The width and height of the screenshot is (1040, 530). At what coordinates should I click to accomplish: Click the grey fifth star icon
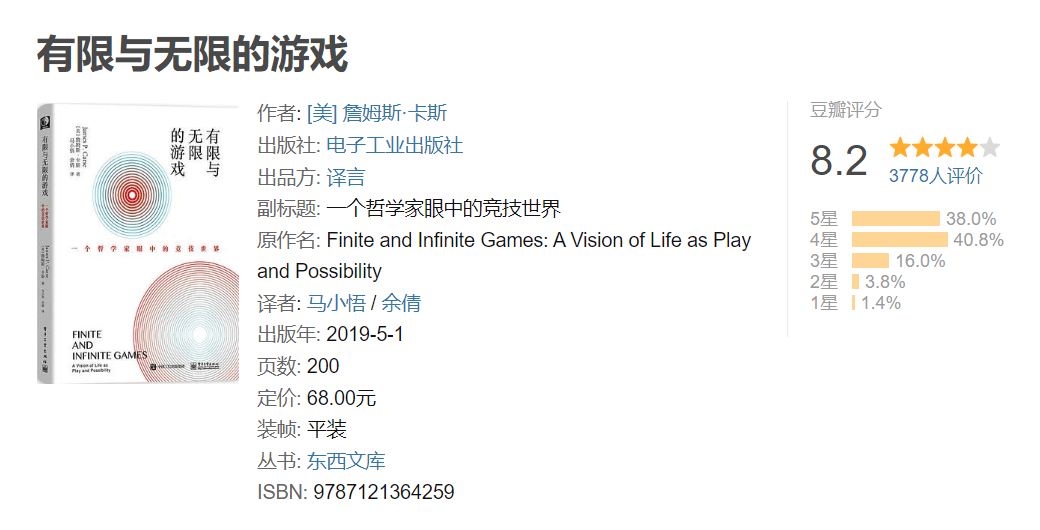(x=989, y=147)
